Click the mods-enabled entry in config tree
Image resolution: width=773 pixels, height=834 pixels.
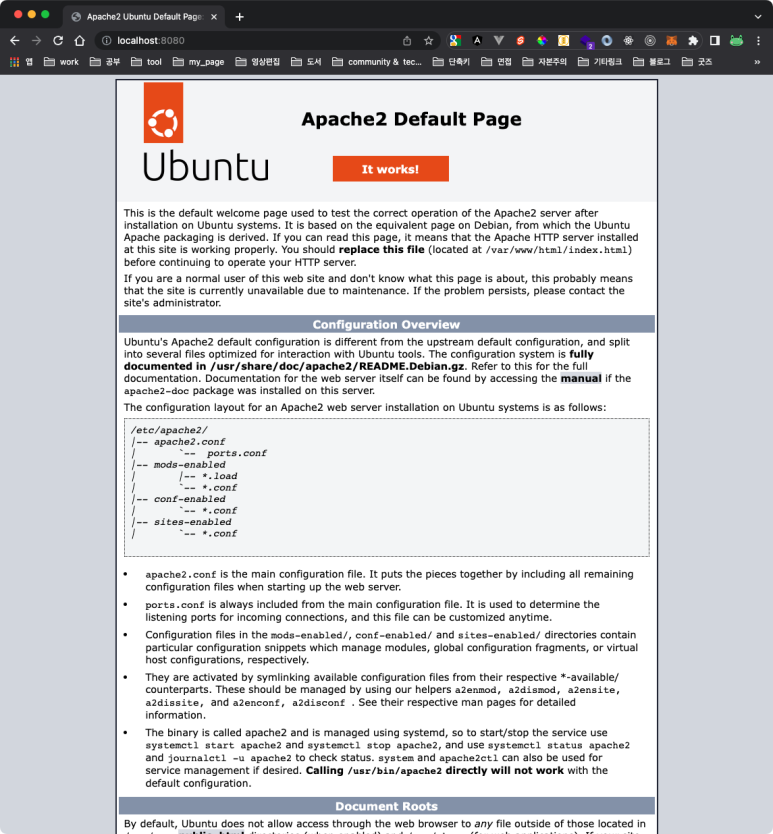tap(189, 464)
